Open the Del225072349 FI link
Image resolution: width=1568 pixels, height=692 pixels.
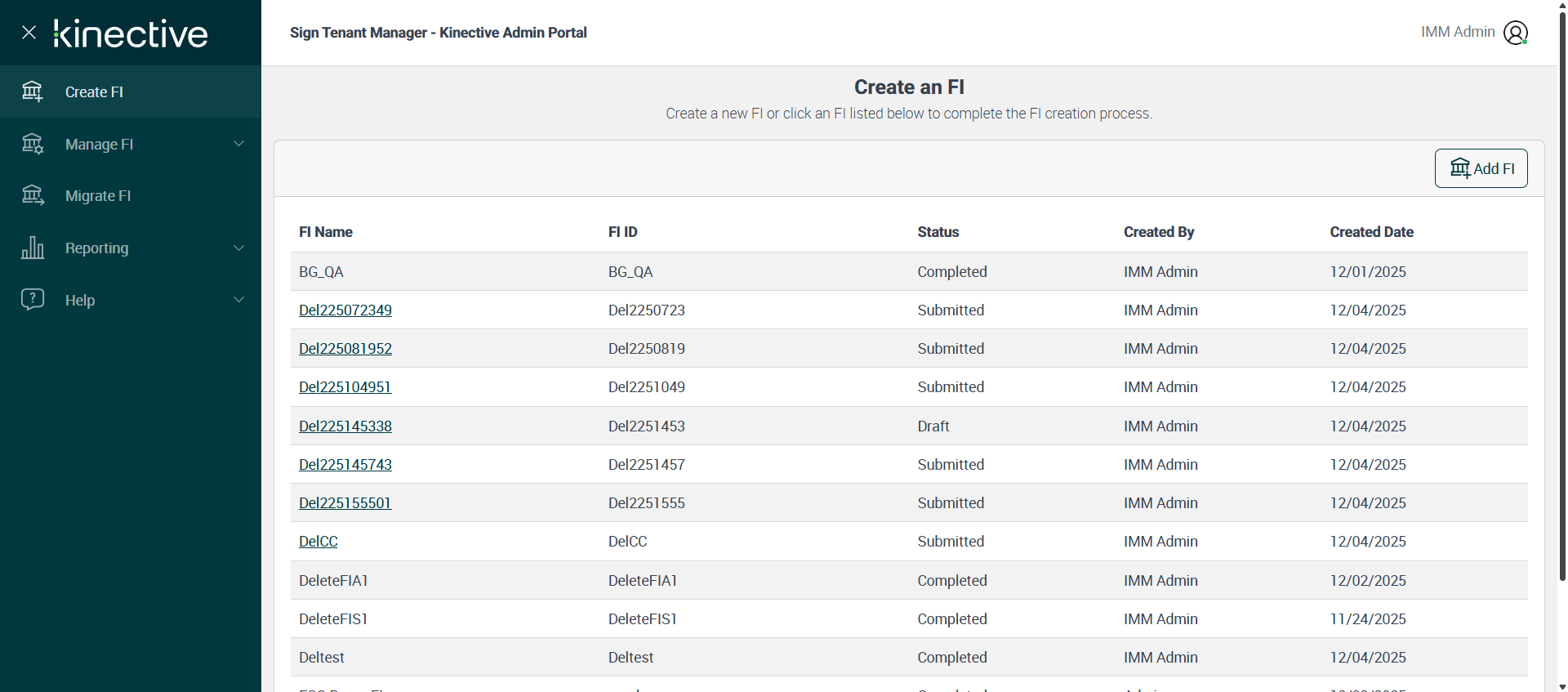coord(345,310)
